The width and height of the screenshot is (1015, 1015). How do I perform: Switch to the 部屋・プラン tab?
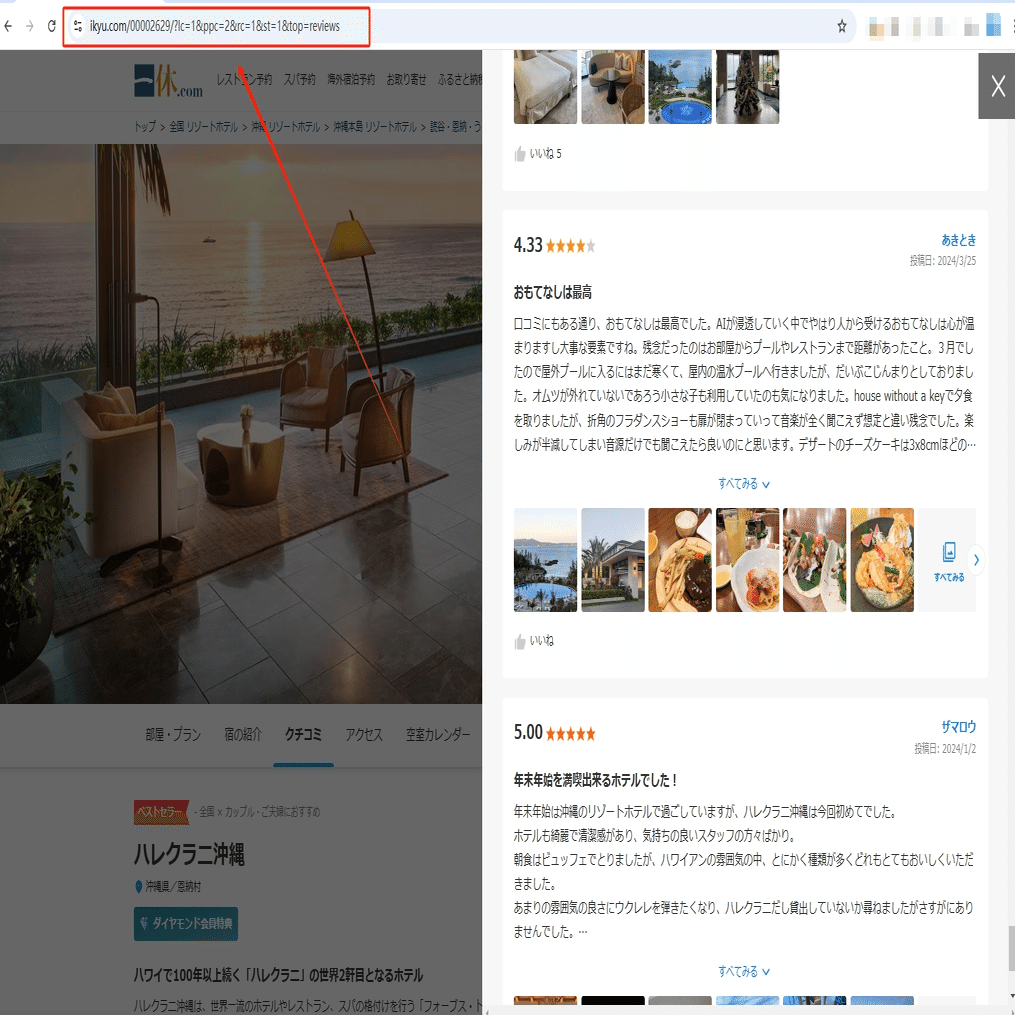(173, 735)
